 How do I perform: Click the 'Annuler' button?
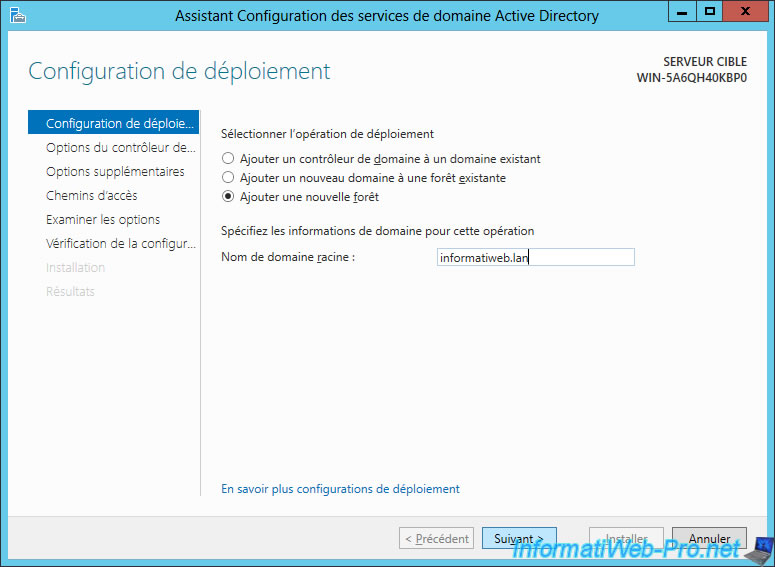(x=709, y=539)
